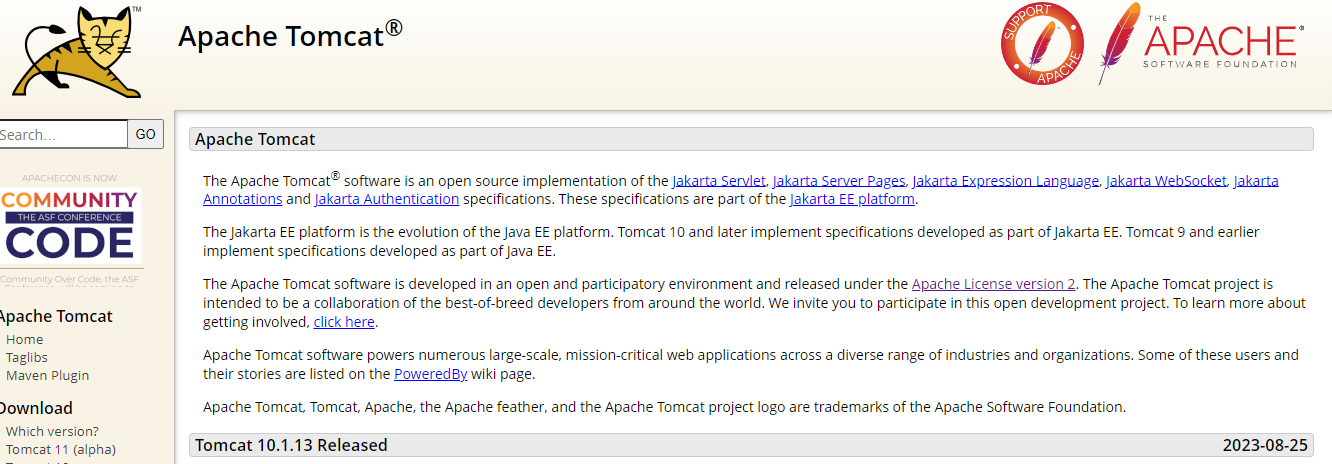Open the Home sidebar link

point(25,339)
